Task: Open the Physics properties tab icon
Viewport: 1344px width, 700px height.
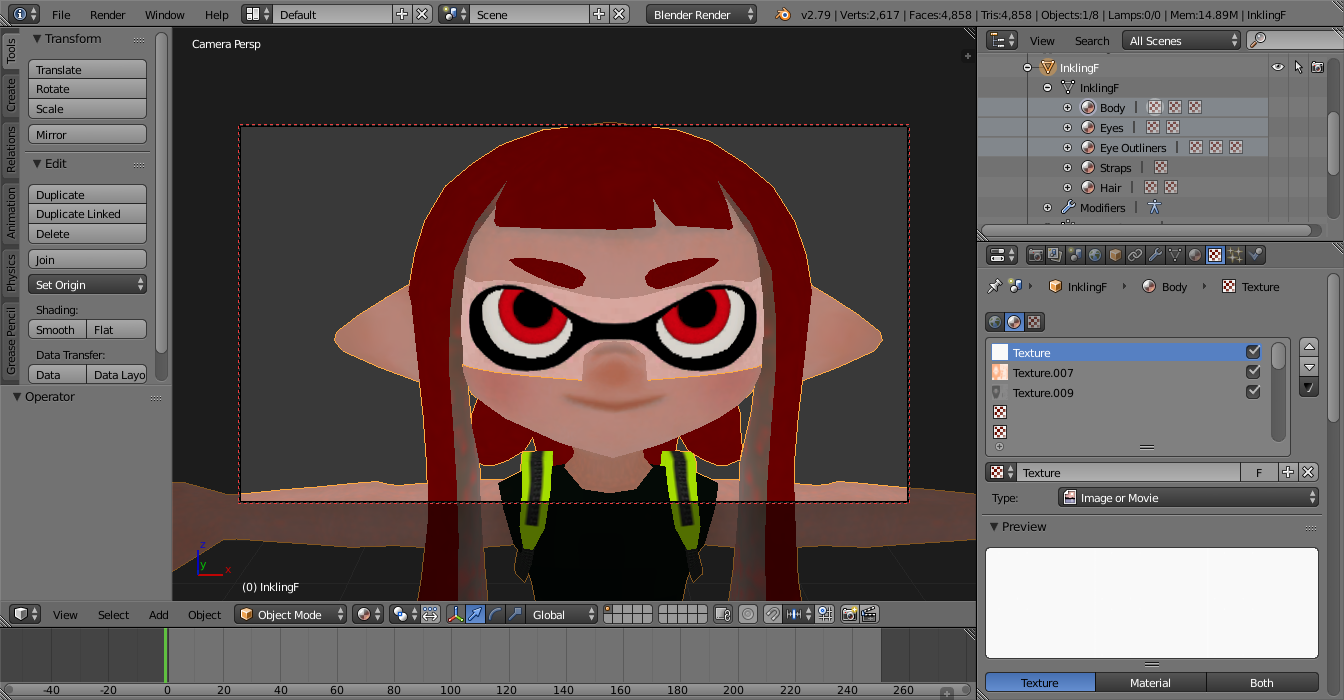Action: tap(1256, 256)
